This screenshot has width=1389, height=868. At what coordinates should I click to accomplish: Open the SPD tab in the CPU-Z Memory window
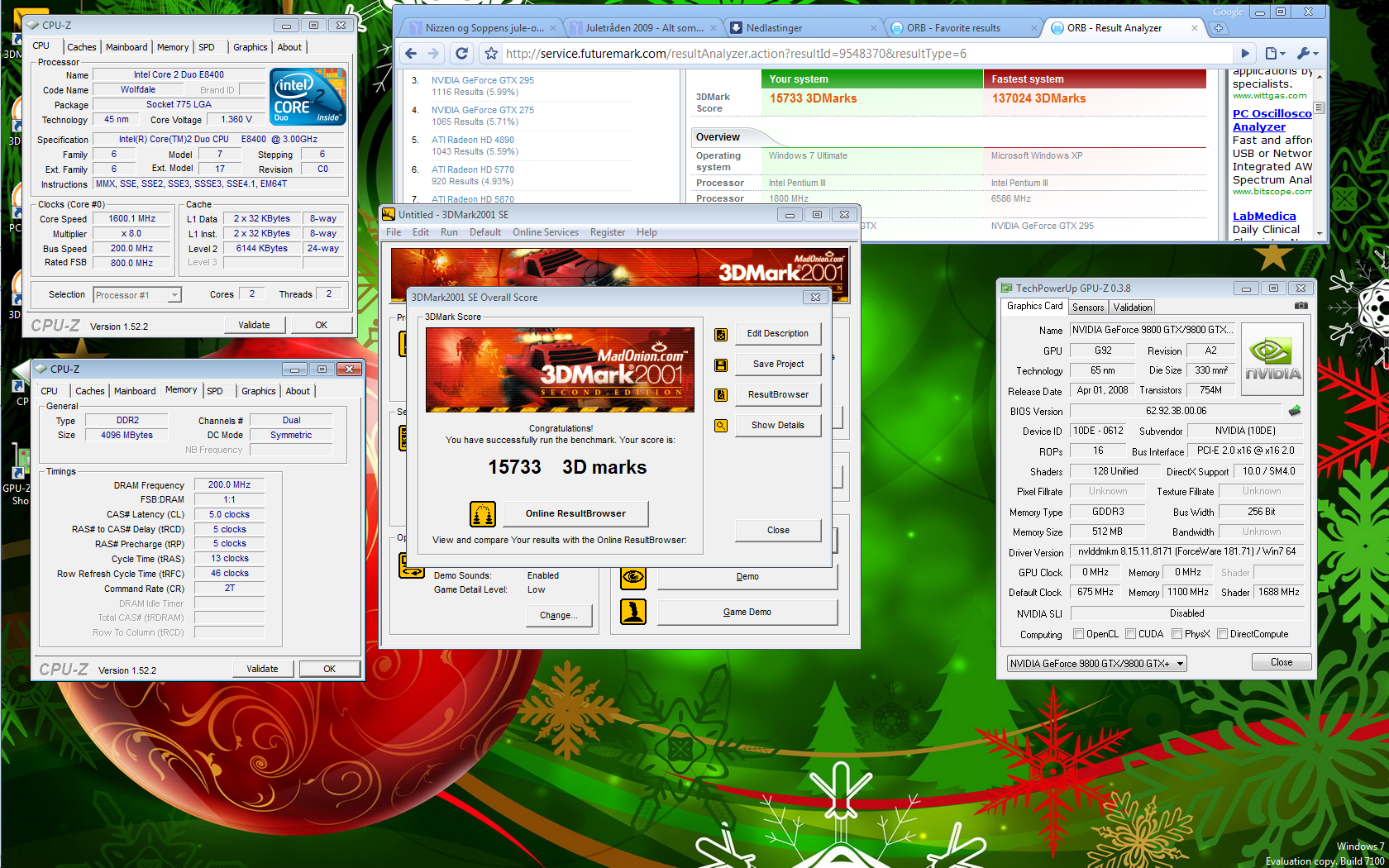(x=215, y=391)
